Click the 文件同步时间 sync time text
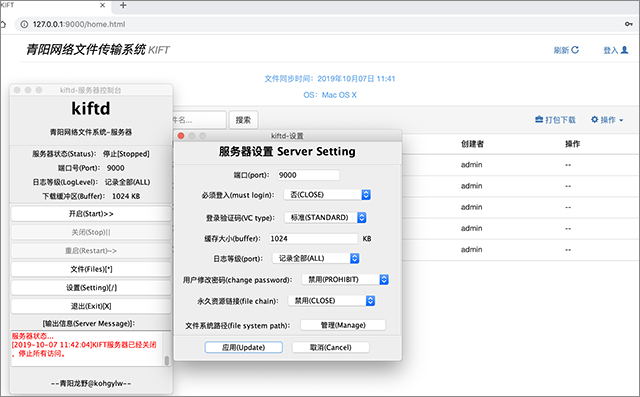Image resolution: width=640 pixels, height=397 pixels. pos(330,79)
